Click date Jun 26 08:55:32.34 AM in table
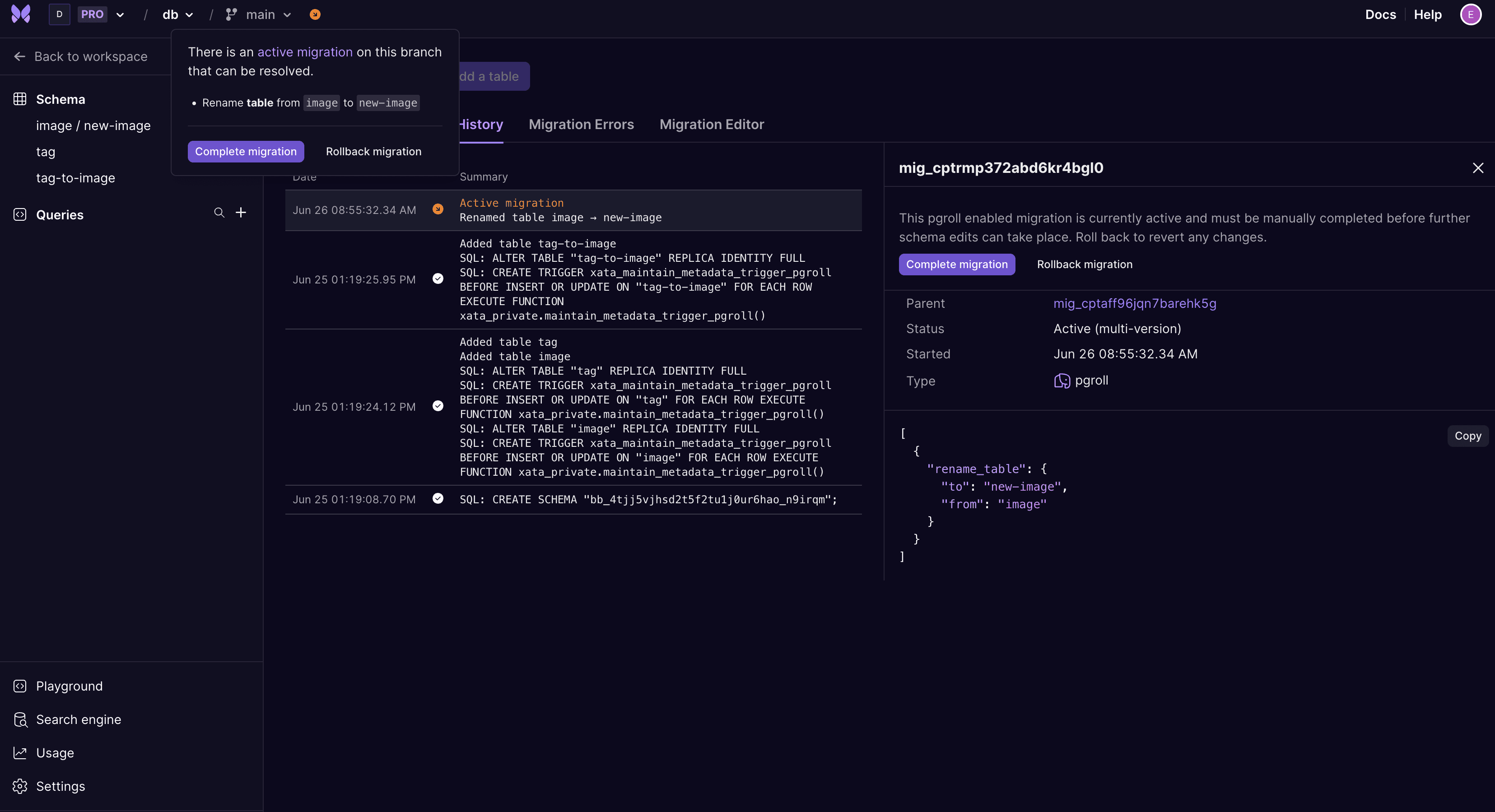The width and height of the screenshot is (1495, 812). (x=354, y=210)
